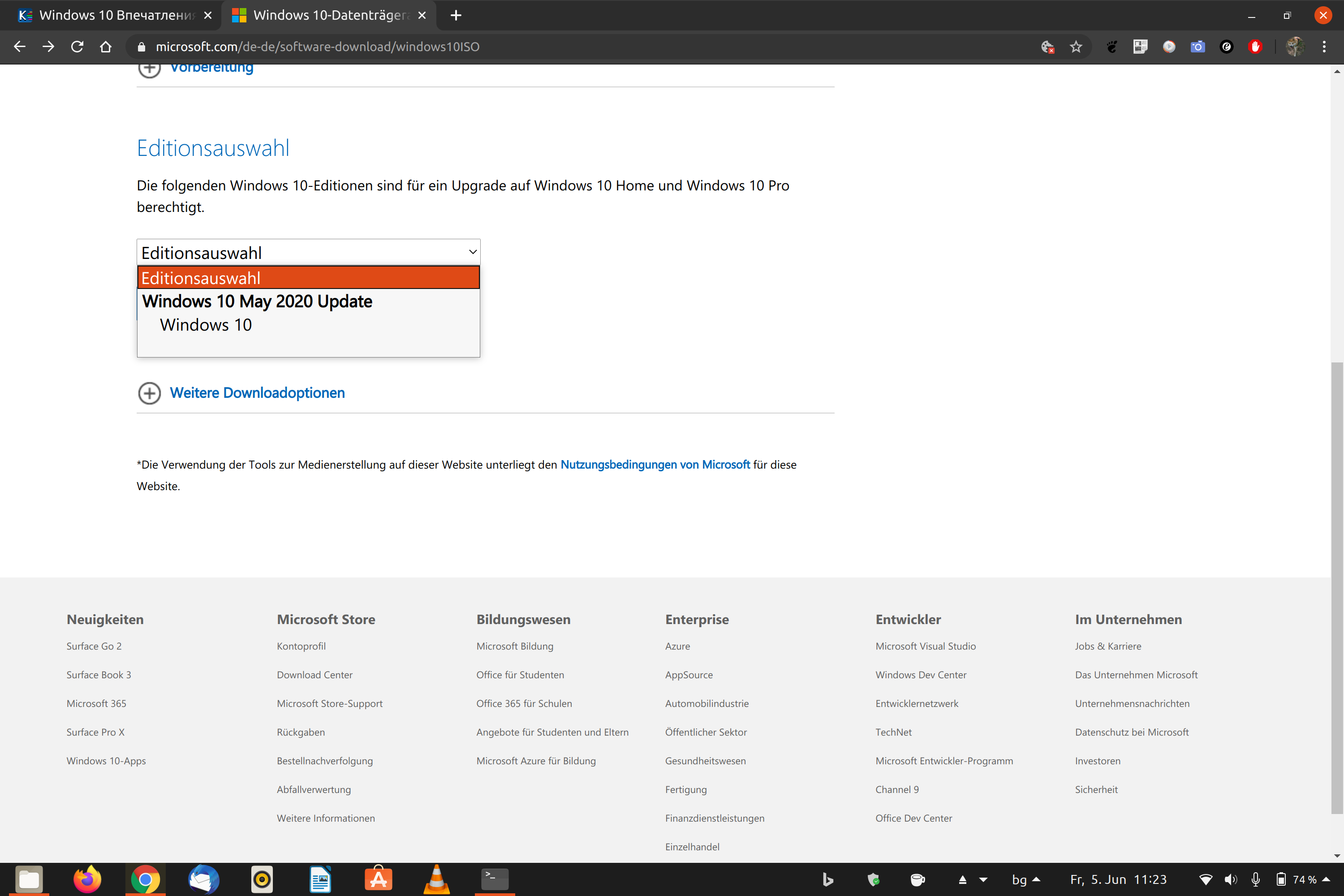1344x896 pixels.
Task: Open the camera screenshot extension
Action: coord(1198,47)
